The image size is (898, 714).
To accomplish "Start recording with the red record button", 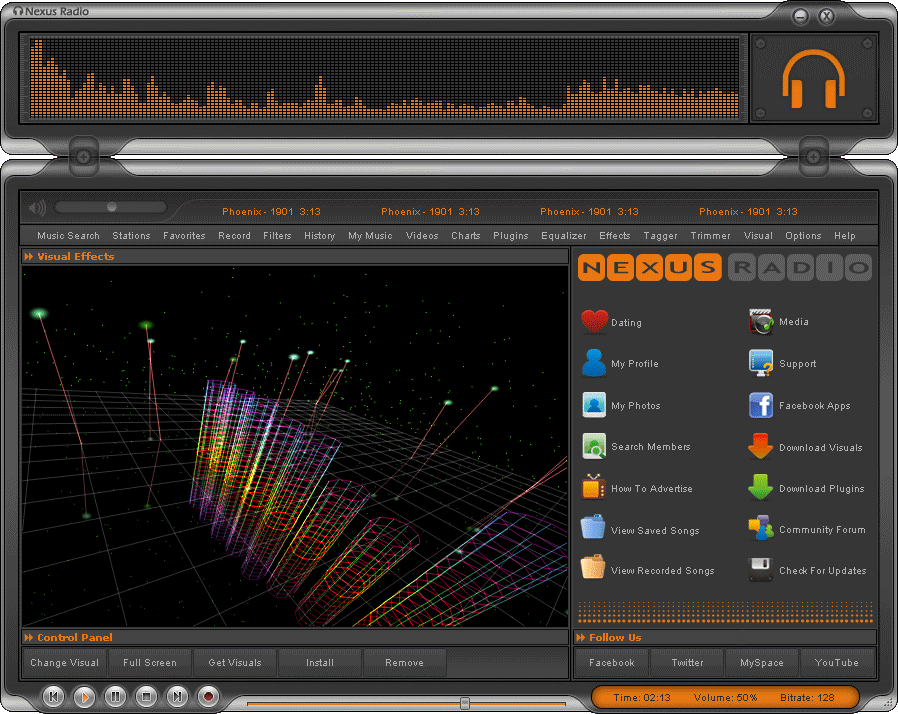I will [208, 696].
